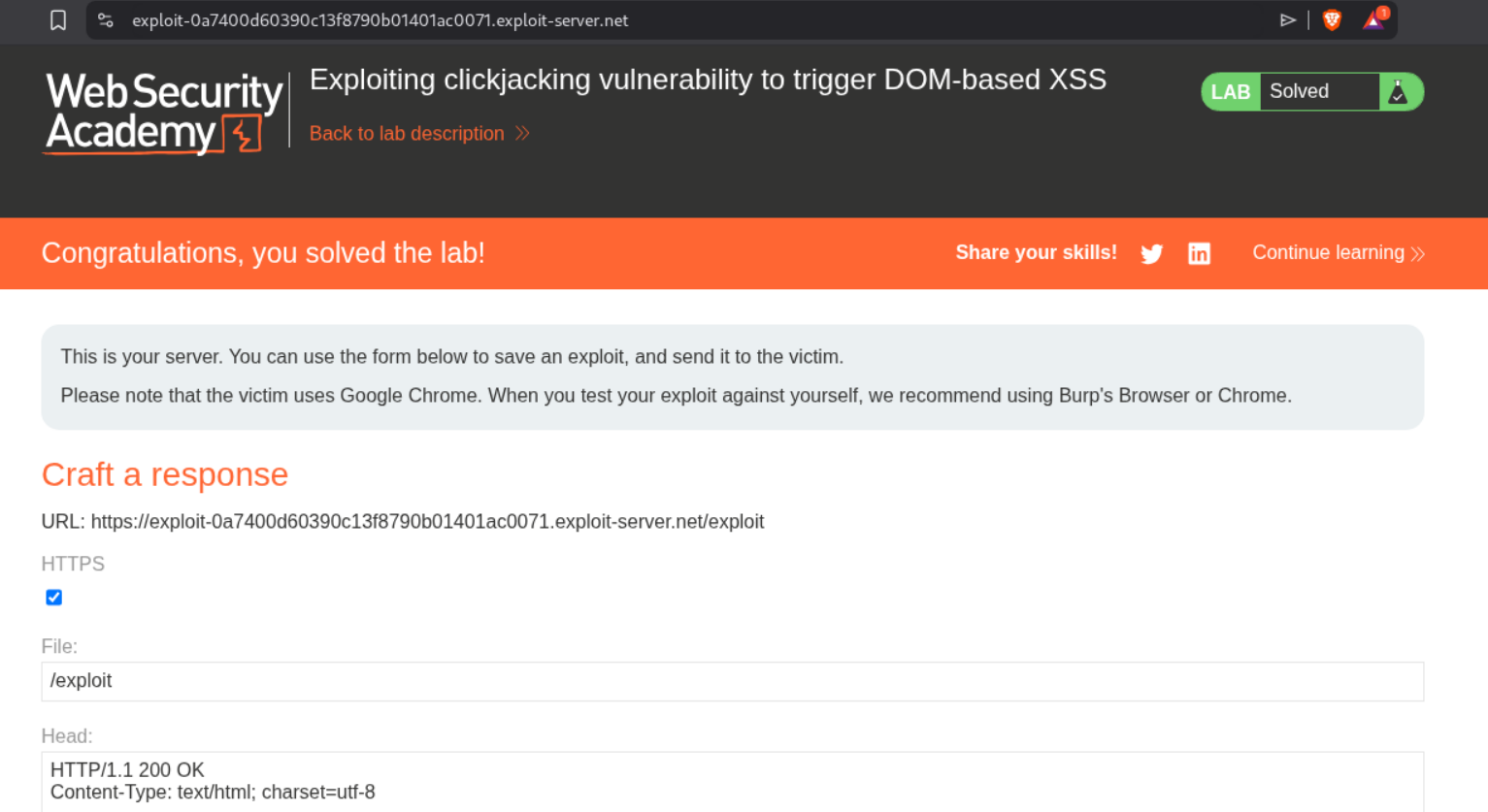The height and width of the screenshot is (812, 1488).
Task: Click inside the Head text area
Action: 732,781
